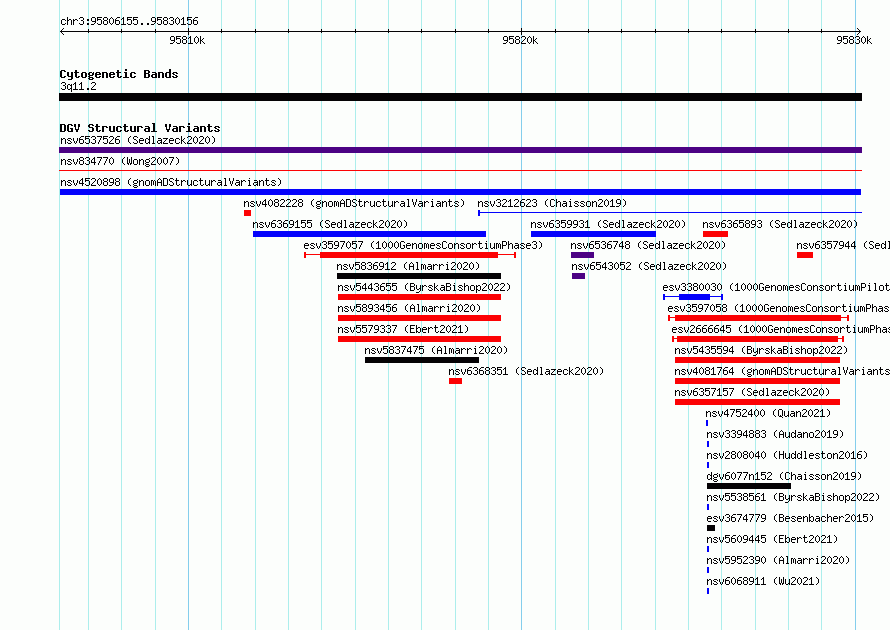The width and height of the screenshot is (890, 630).
Task: Open nsv5579337 (Ebert2021) label
Action: 403,329
